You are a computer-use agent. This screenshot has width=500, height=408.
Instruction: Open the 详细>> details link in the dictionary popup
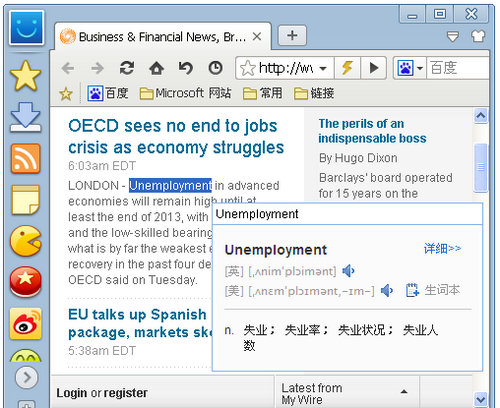point(442,248)
